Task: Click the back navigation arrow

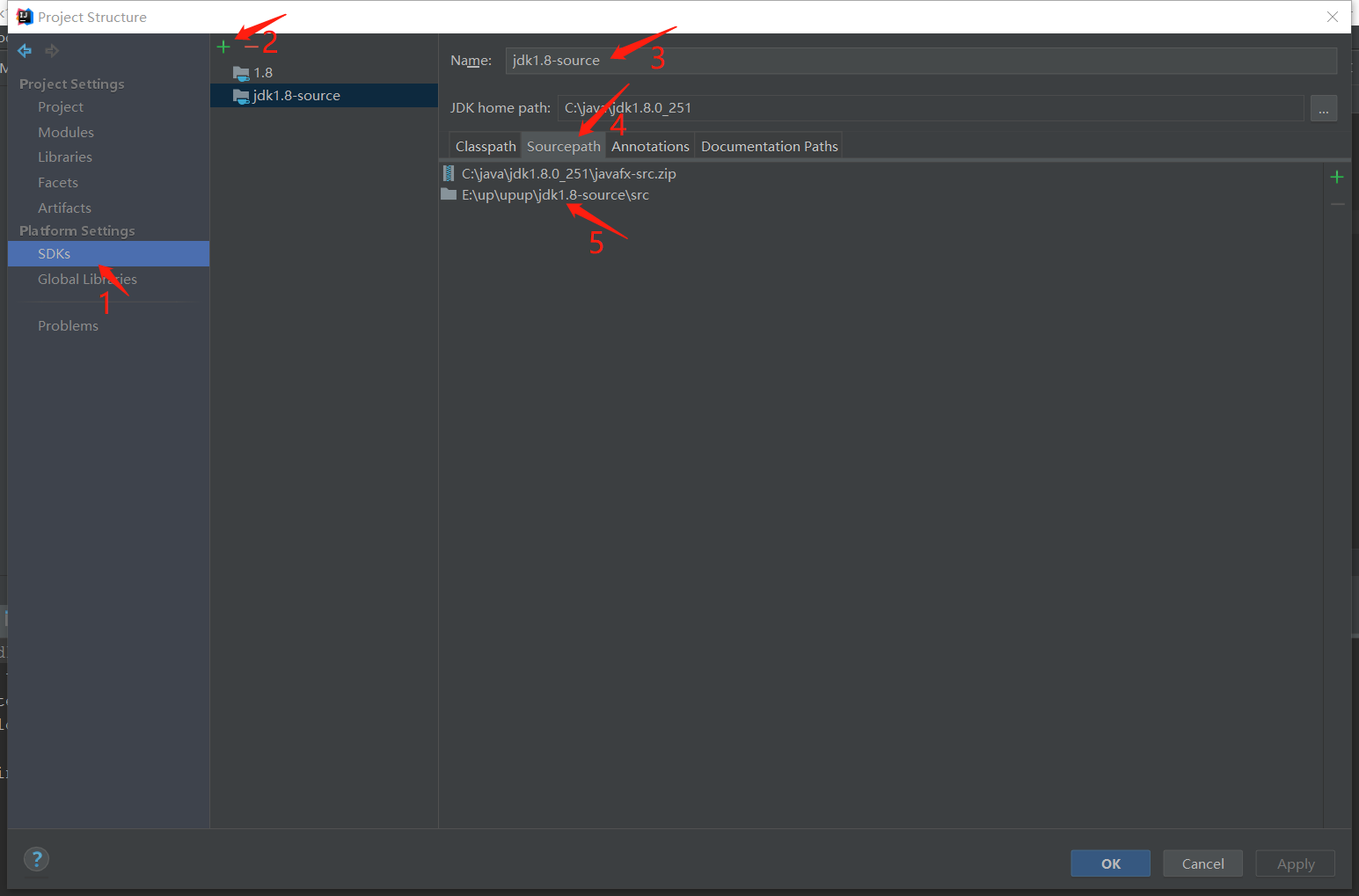Action: point(25,51)
